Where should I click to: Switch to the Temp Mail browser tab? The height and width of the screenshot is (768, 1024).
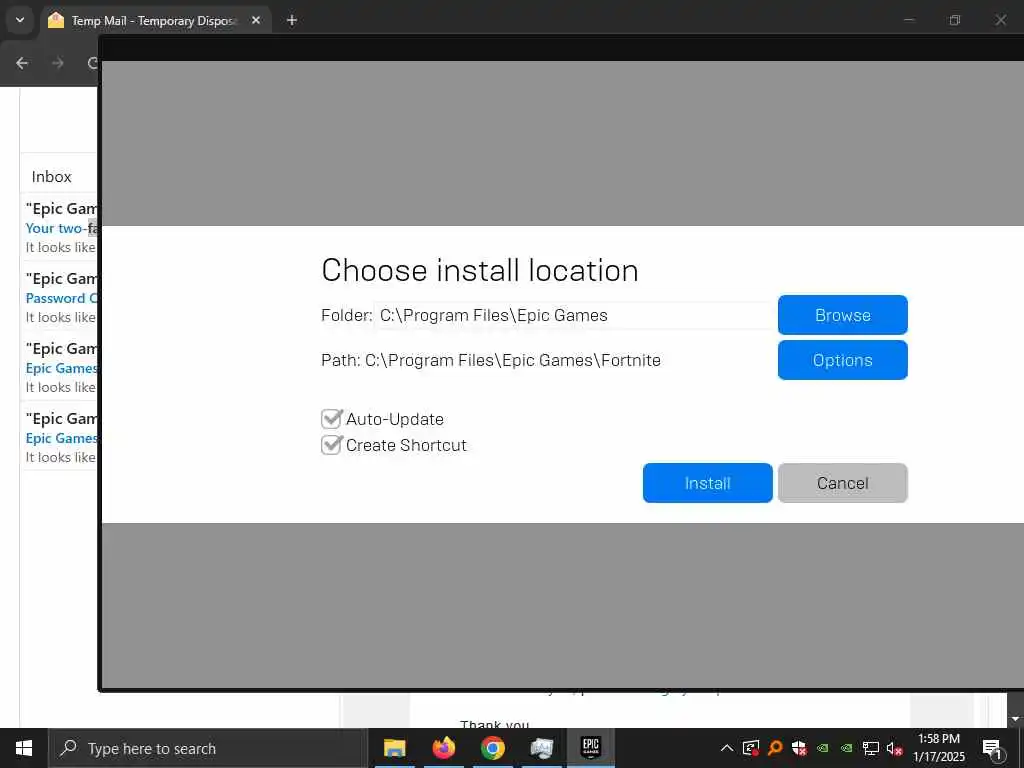(155, 21)
